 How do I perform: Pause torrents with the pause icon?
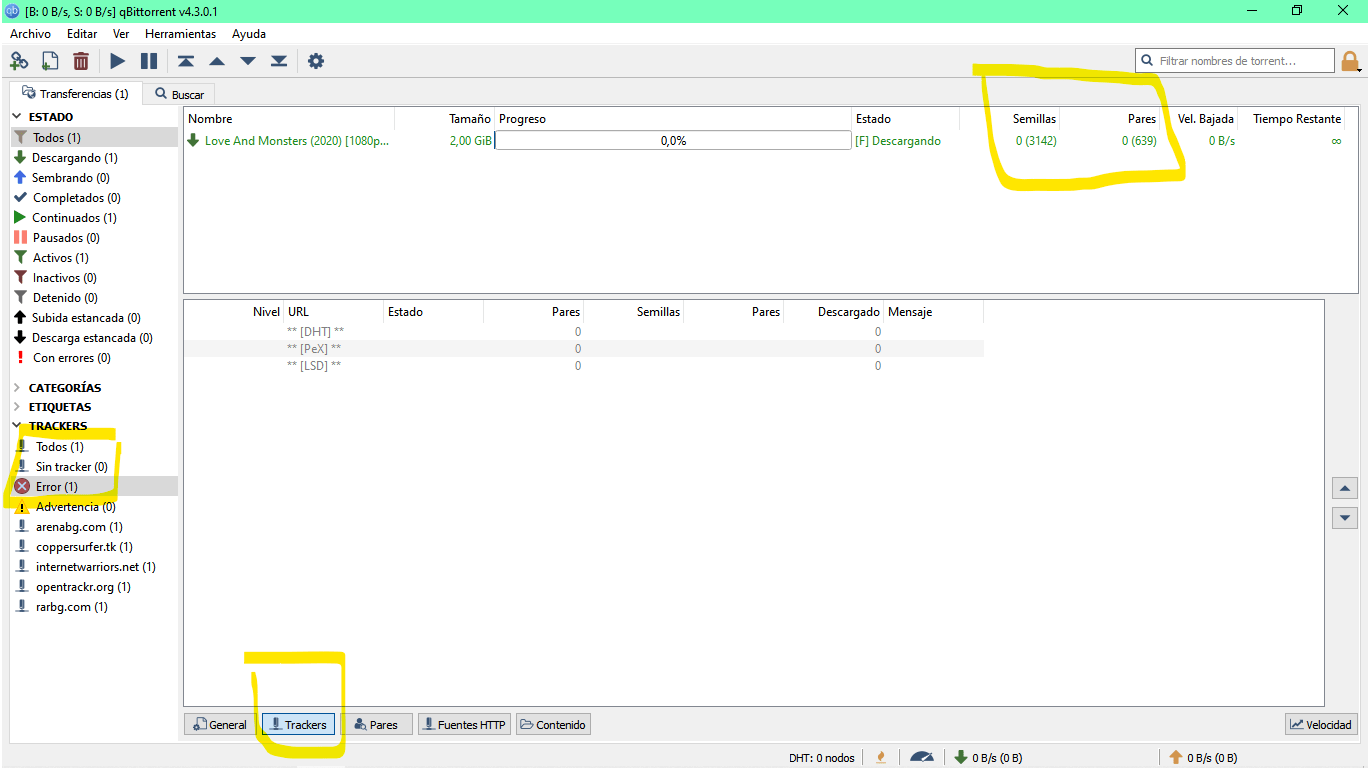tap(149, 61)
